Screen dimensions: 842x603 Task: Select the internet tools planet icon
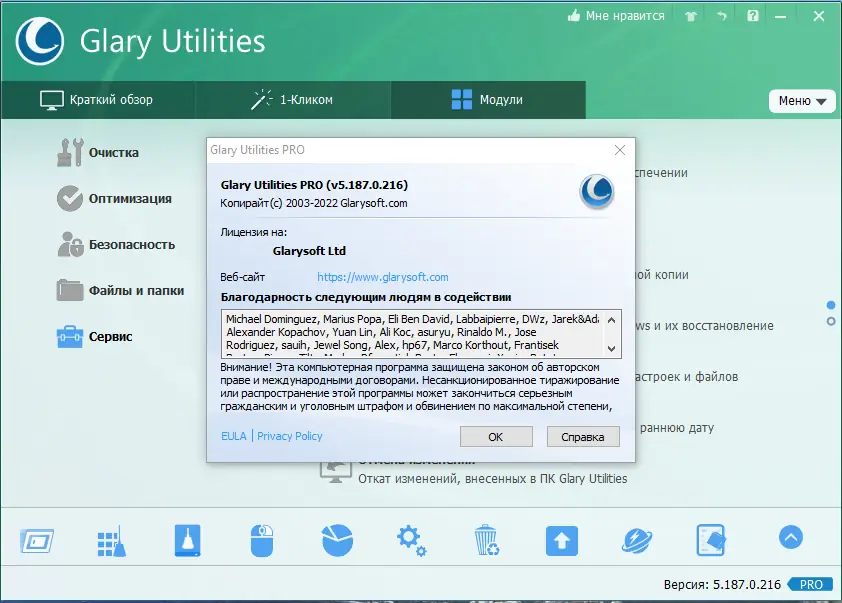point(636,538)
